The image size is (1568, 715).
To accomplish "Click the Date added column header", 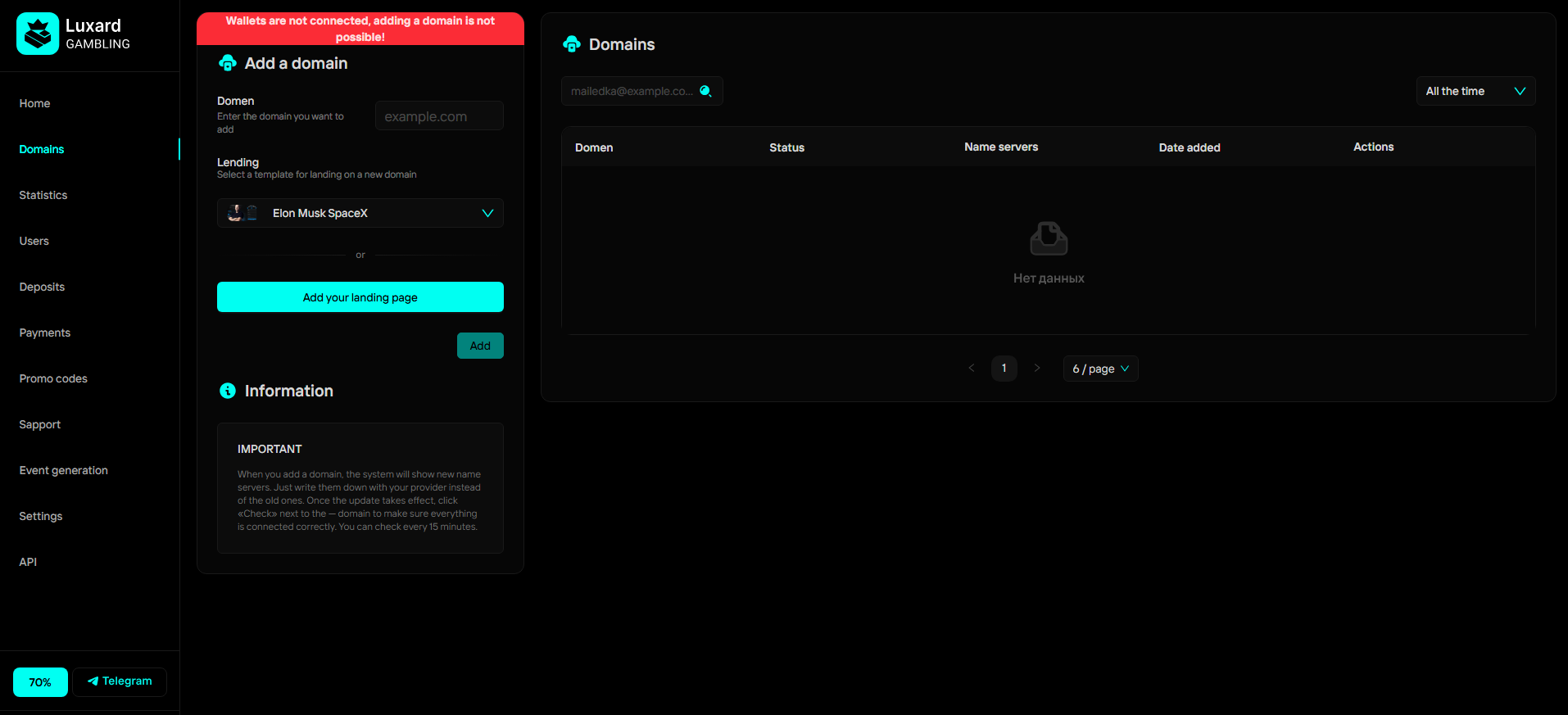I will (1190, 147).
